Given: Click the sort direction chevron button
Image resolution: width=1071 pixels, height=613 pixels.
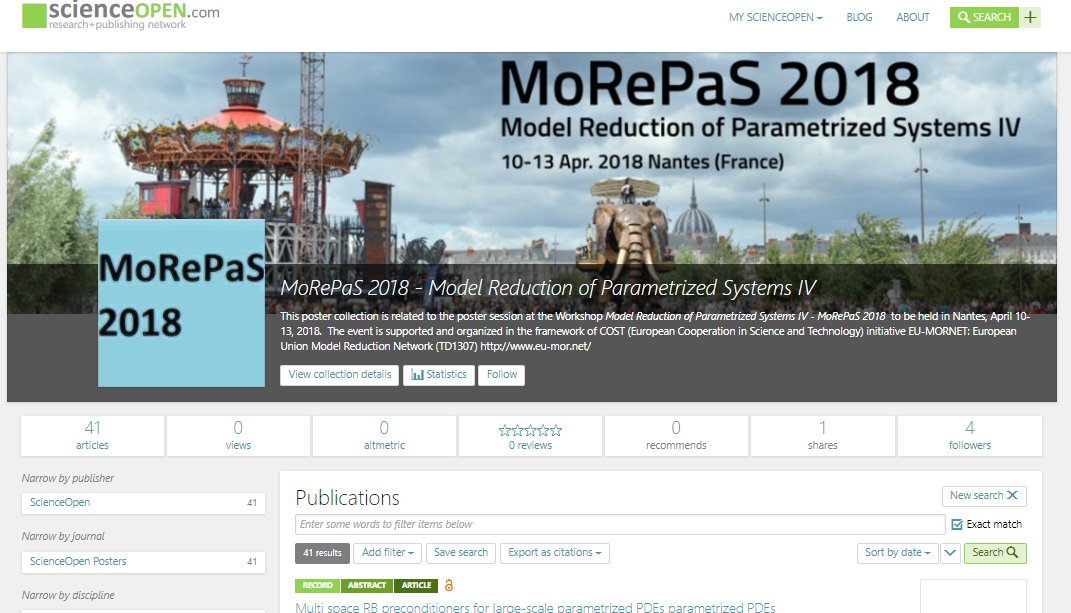Looking at the screenshot, I should click(x=950, y=553).
